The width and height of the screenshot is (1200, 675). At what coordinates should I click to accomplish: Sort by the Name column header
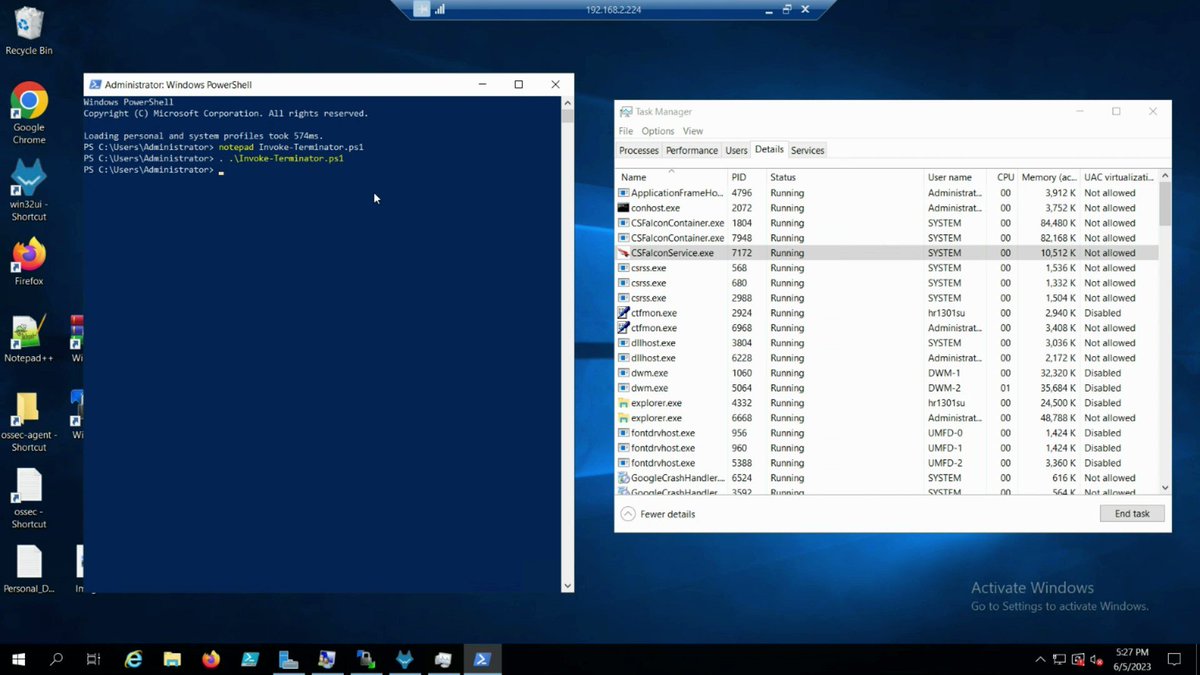pyautogui.click(x=671, y=176)
